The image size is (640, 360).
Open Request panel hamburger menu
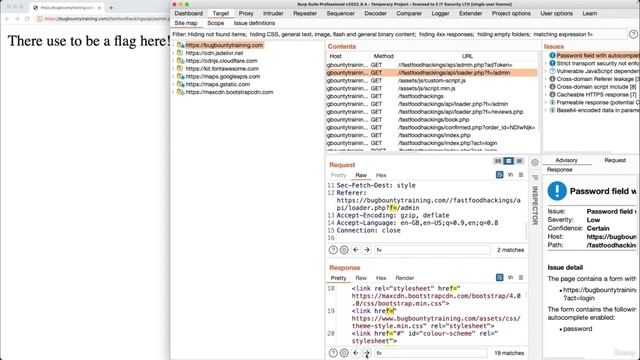click(521, 175)
